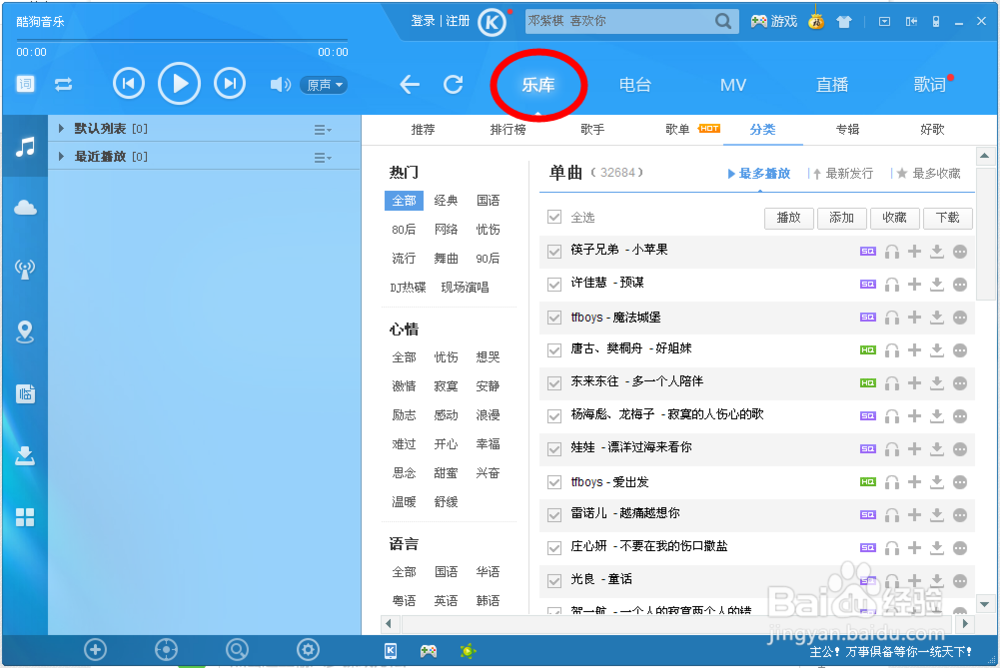Expand the 最近播放 playlist
1000x668 pixels.
[x=61, y=156]
